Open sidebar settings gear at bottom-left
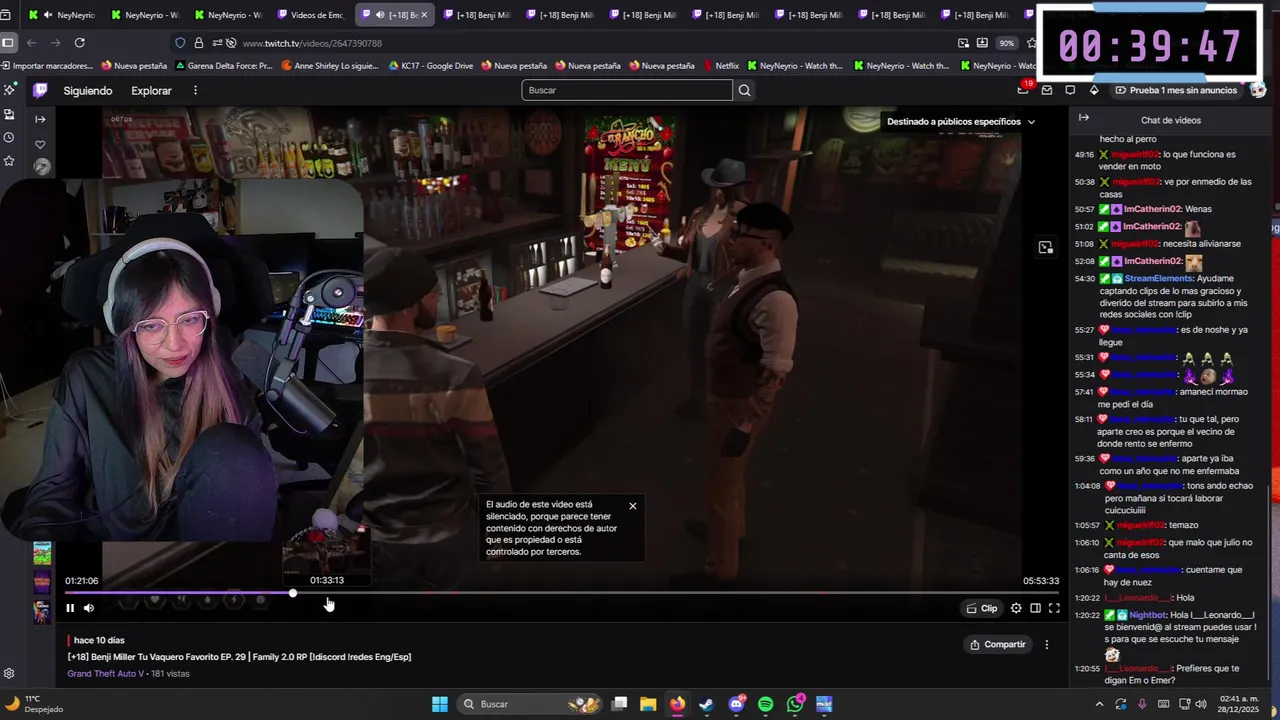The height and width of the screenshot is (720, 1280). point(8,674)
